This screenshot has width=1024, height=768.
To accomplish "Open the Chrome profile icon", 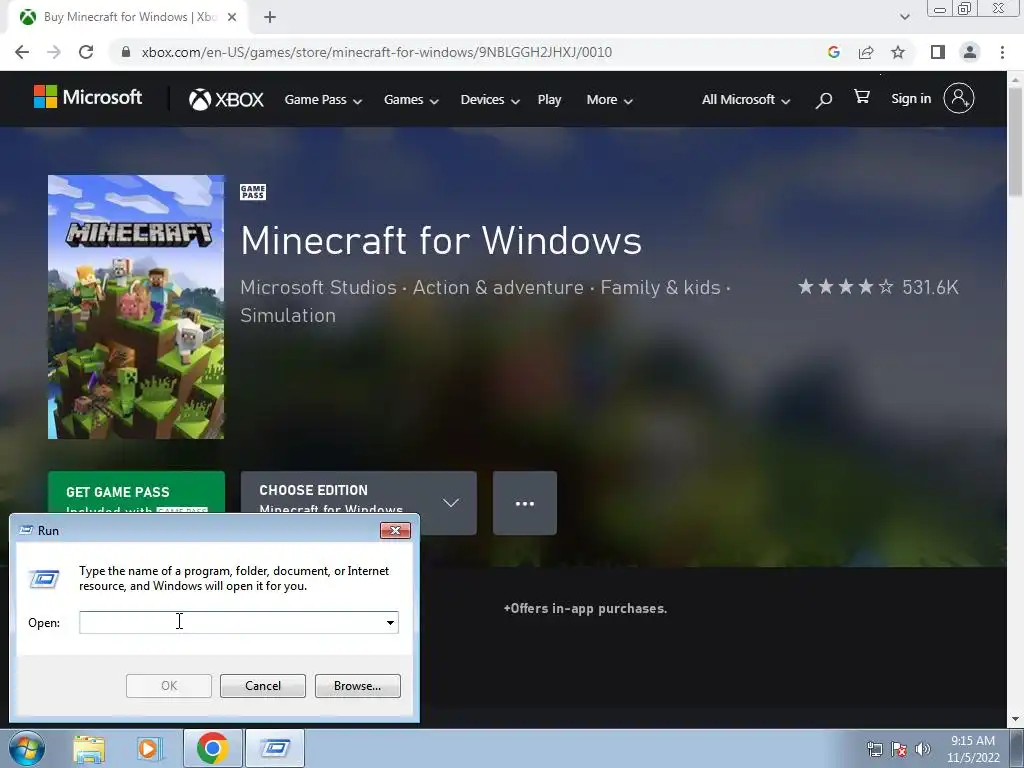I will pos(970,52).
